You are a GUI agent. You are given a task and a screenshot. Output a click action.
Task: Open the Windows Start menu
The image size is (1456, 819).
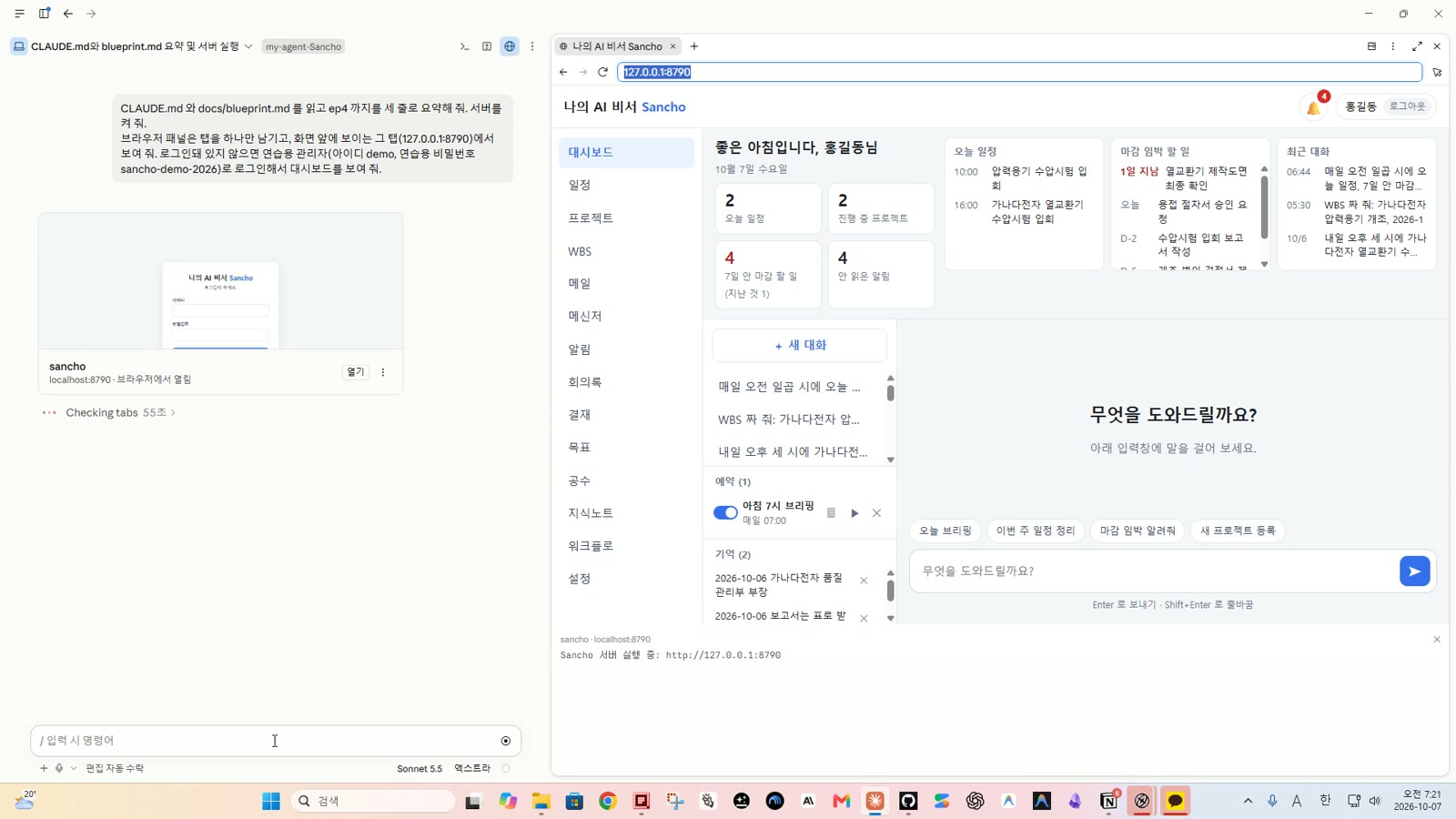pyautogui.click(x=270, y=801)
